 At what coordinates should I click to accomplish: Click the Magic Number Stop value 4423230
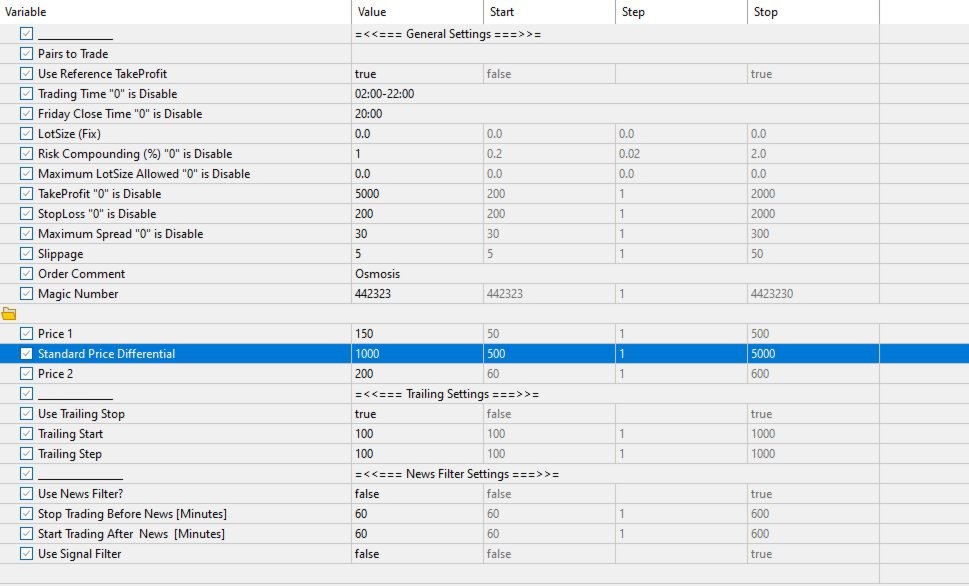772,294
